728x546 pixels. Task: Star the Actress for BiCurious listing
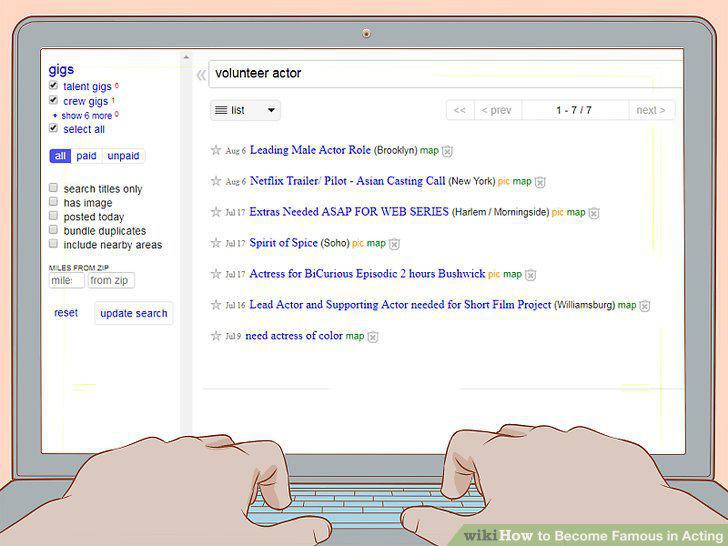click(215, 274)
